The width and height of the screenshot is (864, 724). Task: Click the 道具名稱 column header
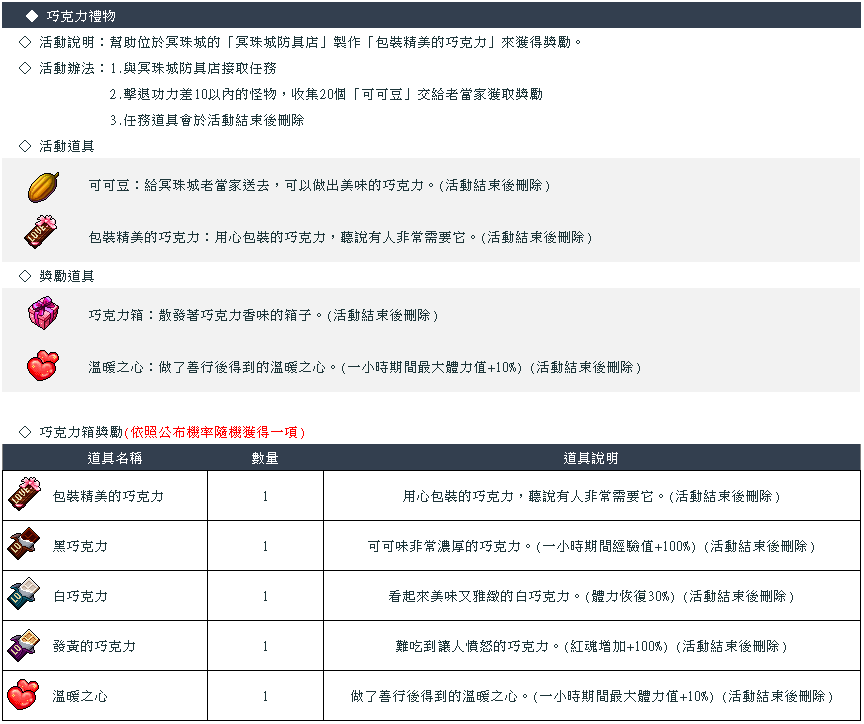tap(114, 458)
